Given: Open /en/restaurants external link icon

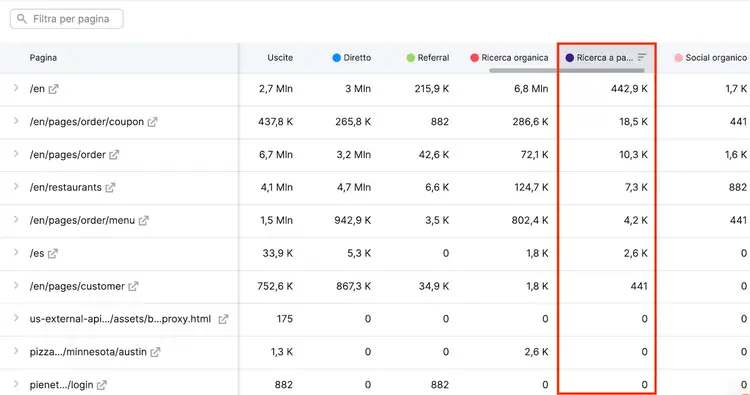Looking at the screenshot, I should pos(110,187).
